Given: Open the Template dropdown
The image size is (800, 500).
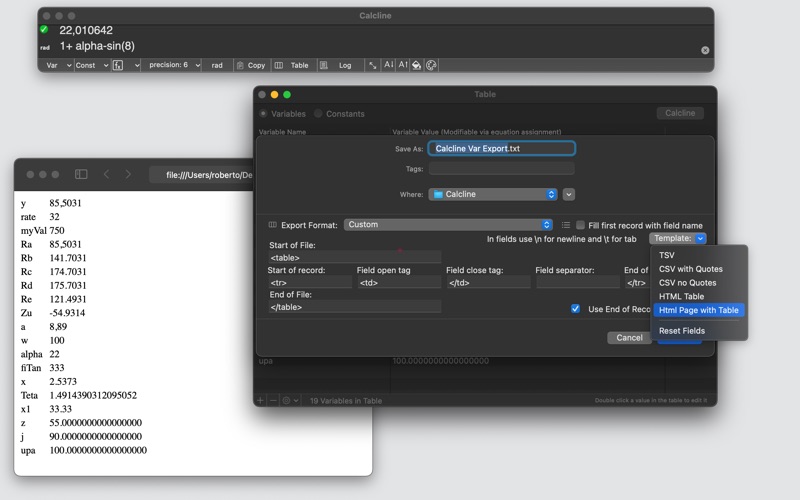Looking at the screenshot, I should [x=678, y=238].
